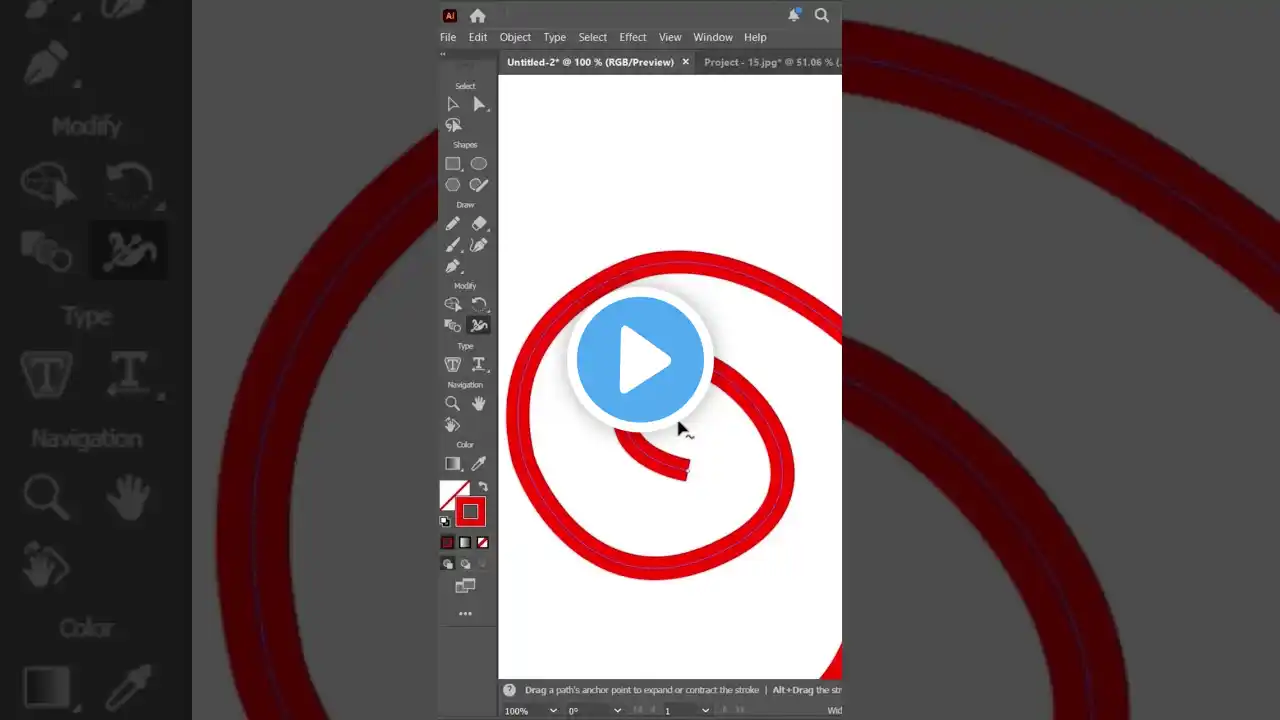Open the 100% zoom level dropdown
Image resolution: width=1280 pixels, height=720 pixels.
pos(553,711)
